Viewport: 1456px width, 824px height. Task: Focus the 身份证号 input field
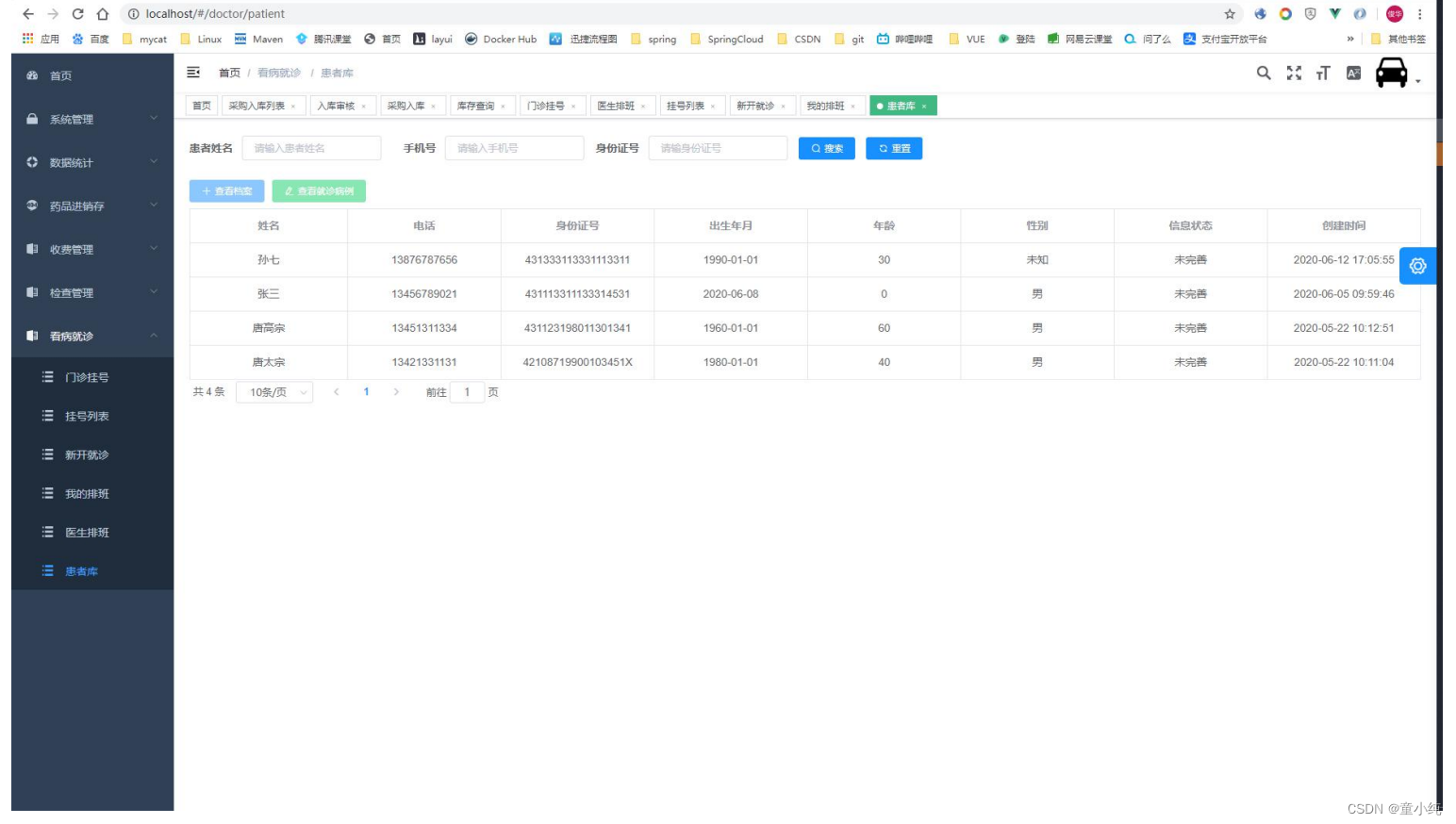tap(718, 148)
